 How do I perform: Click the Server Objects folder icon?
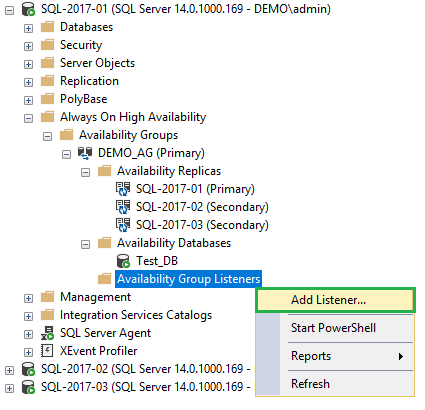(47, 63)
